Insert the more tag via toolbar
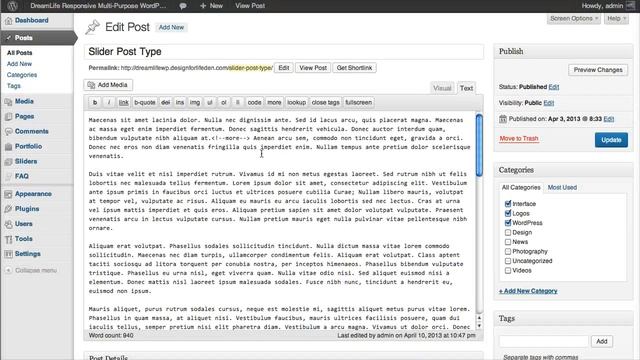 pos(274,102)
